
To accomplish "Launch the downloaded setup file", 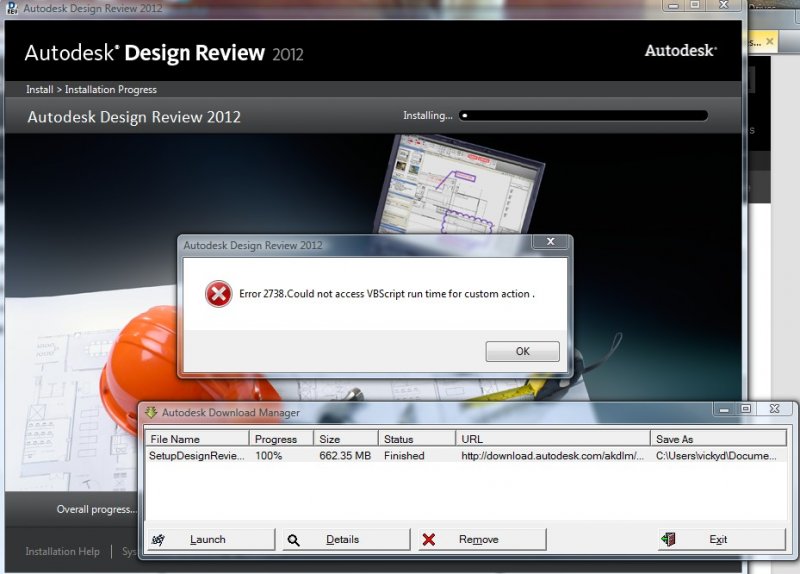I will 211,539.
